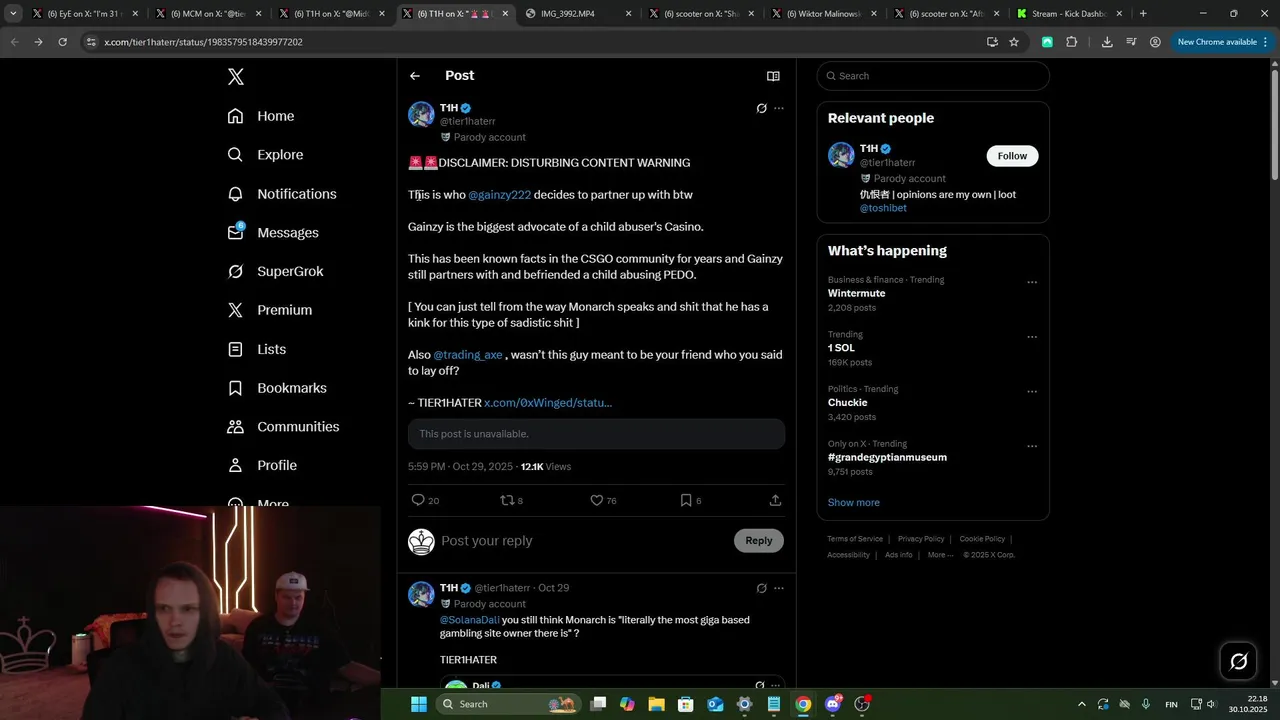Open more options for Chuckie trend
Viewport: 1280px width, 720px height.
coord(1032,391)
